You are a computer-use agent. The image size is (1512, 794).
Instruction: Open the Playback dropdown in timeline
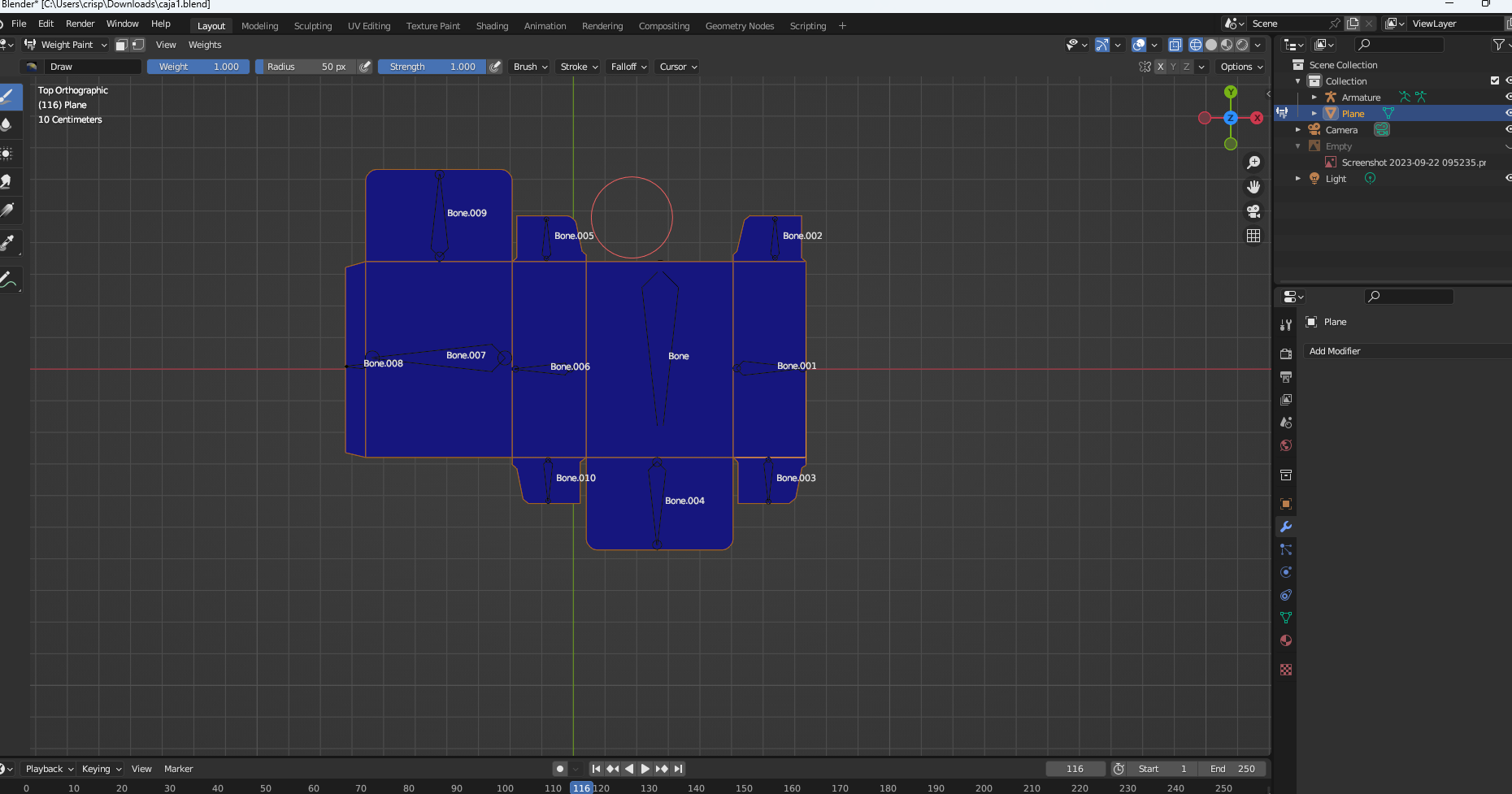49,769
